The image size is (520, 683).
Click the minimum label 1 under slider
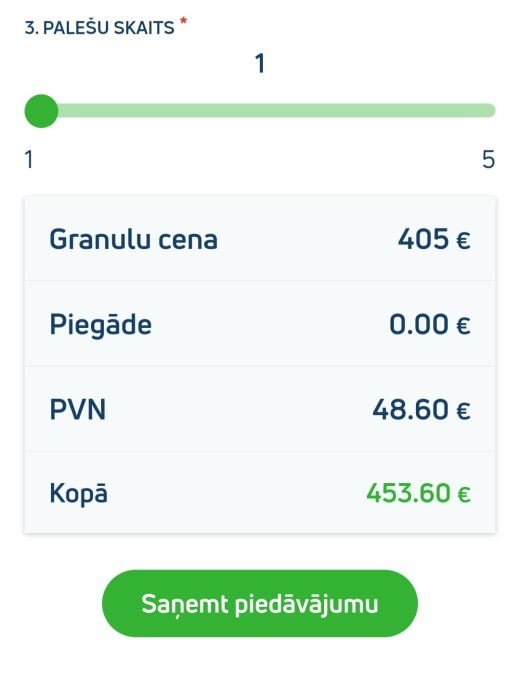29,159
